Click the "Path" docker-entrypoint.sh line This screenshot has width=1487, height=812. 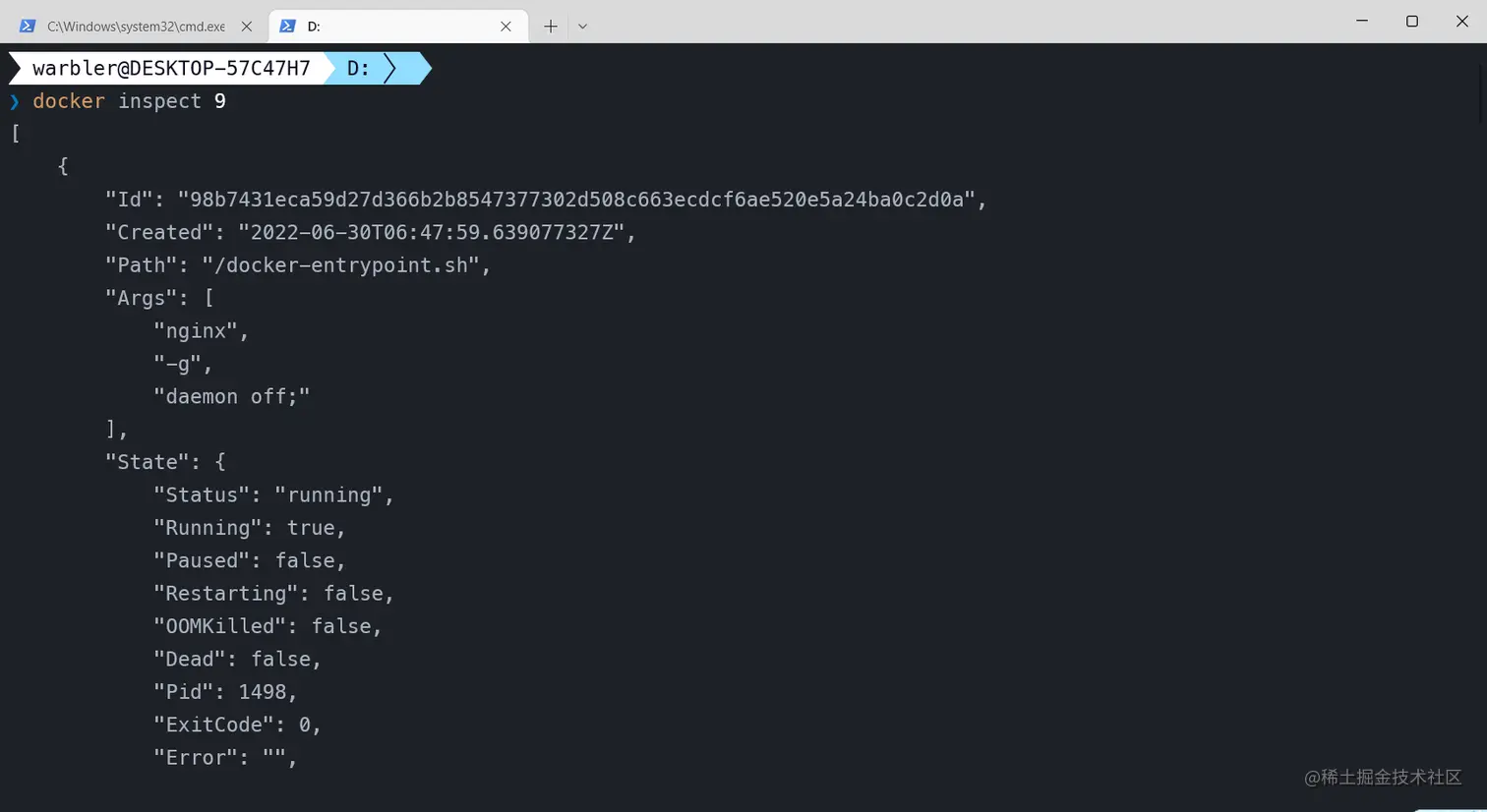pos(298,265)
